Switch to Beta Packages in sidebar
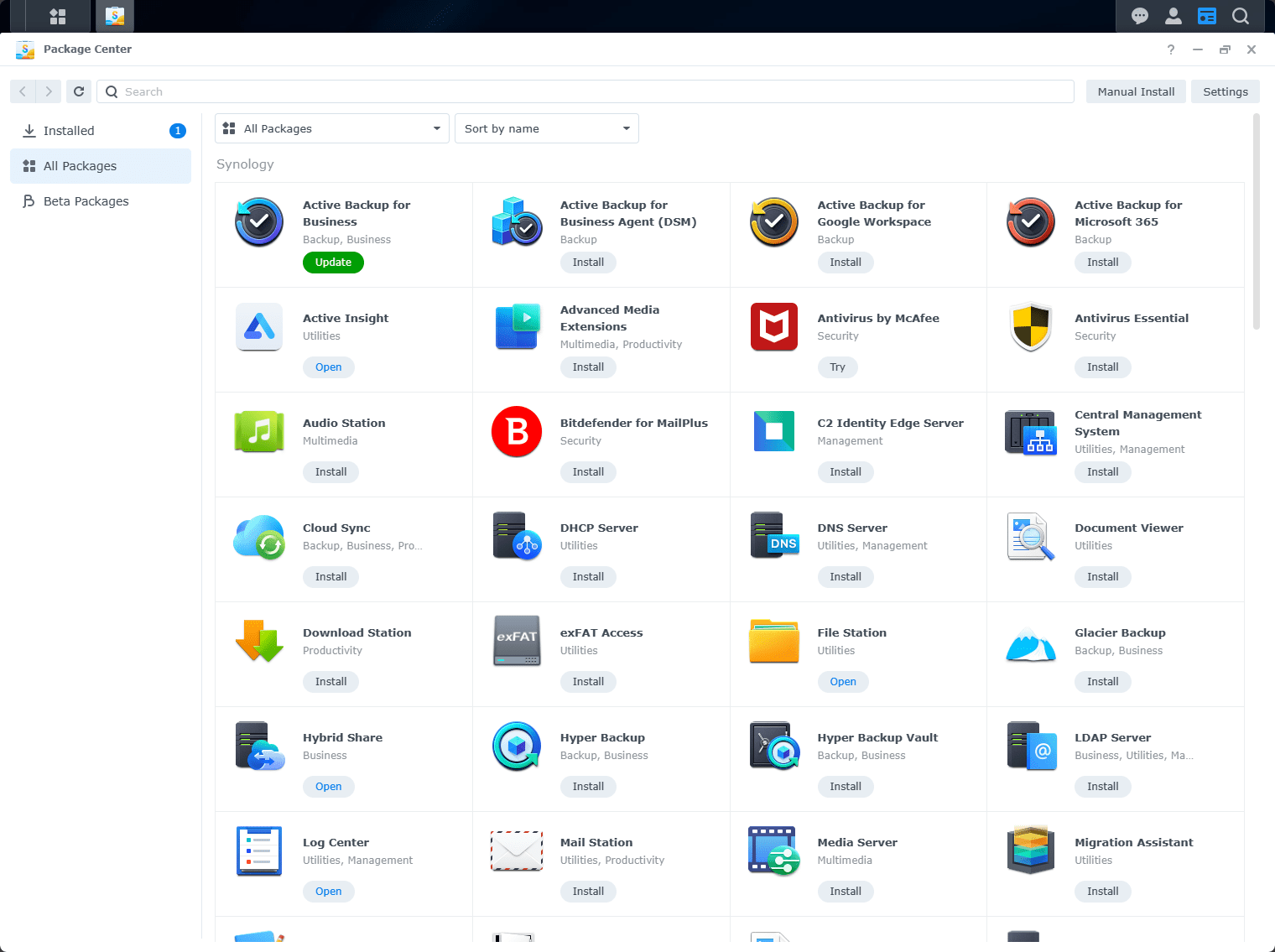 (x=101, y=201)
